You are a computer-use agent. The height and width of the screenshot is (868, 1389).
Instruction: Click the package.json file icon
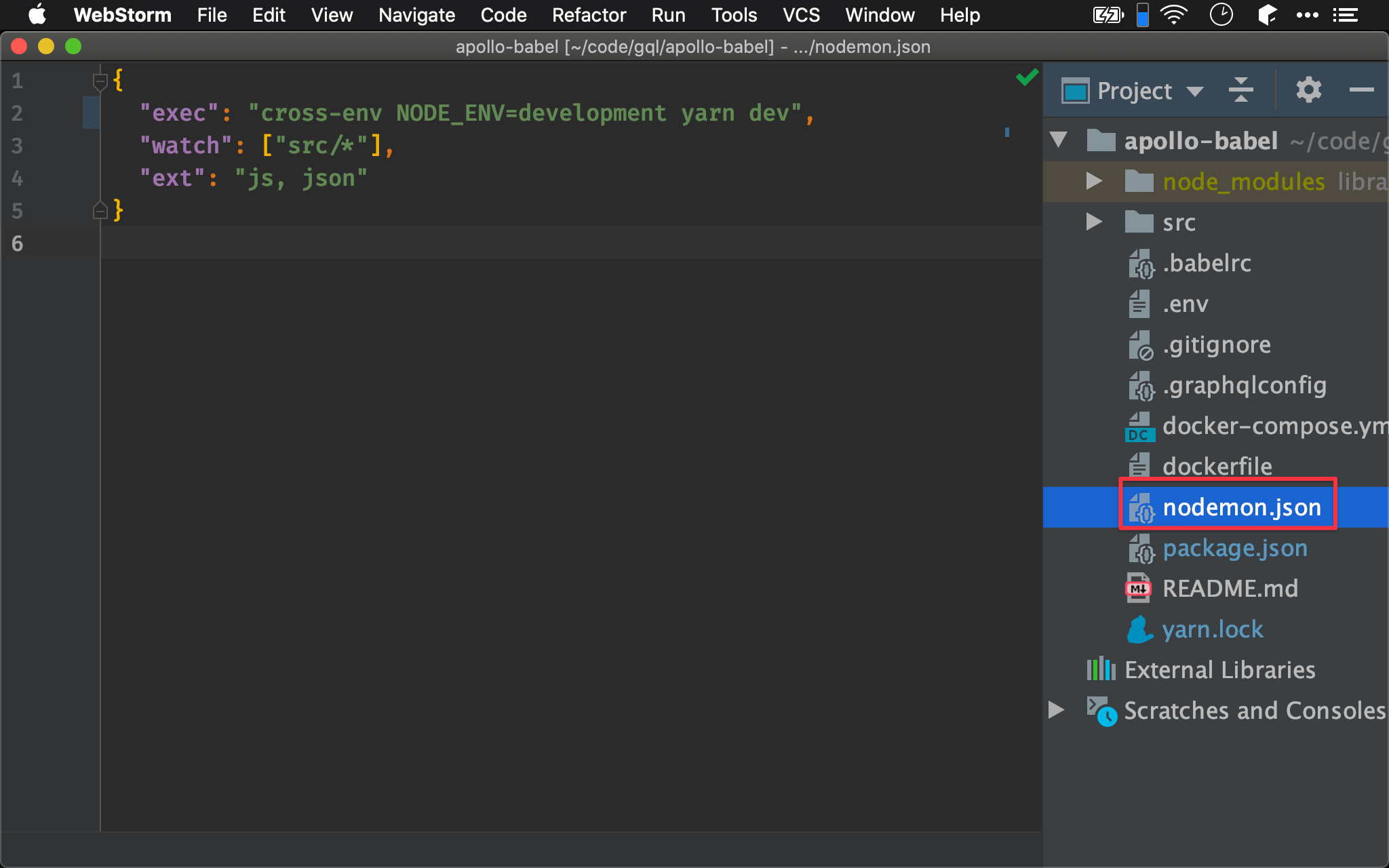1140,548
